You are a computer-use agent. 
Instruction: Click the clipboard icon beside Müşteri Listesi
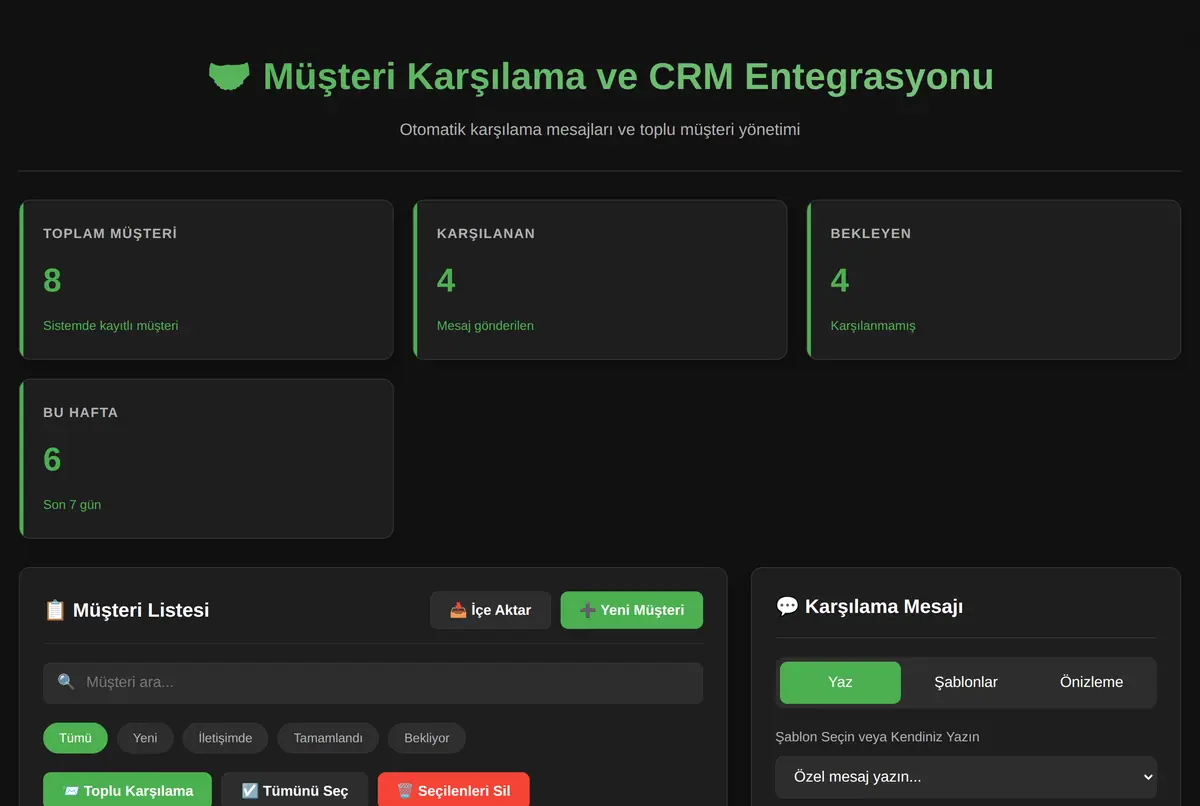[x=55, y=610]
